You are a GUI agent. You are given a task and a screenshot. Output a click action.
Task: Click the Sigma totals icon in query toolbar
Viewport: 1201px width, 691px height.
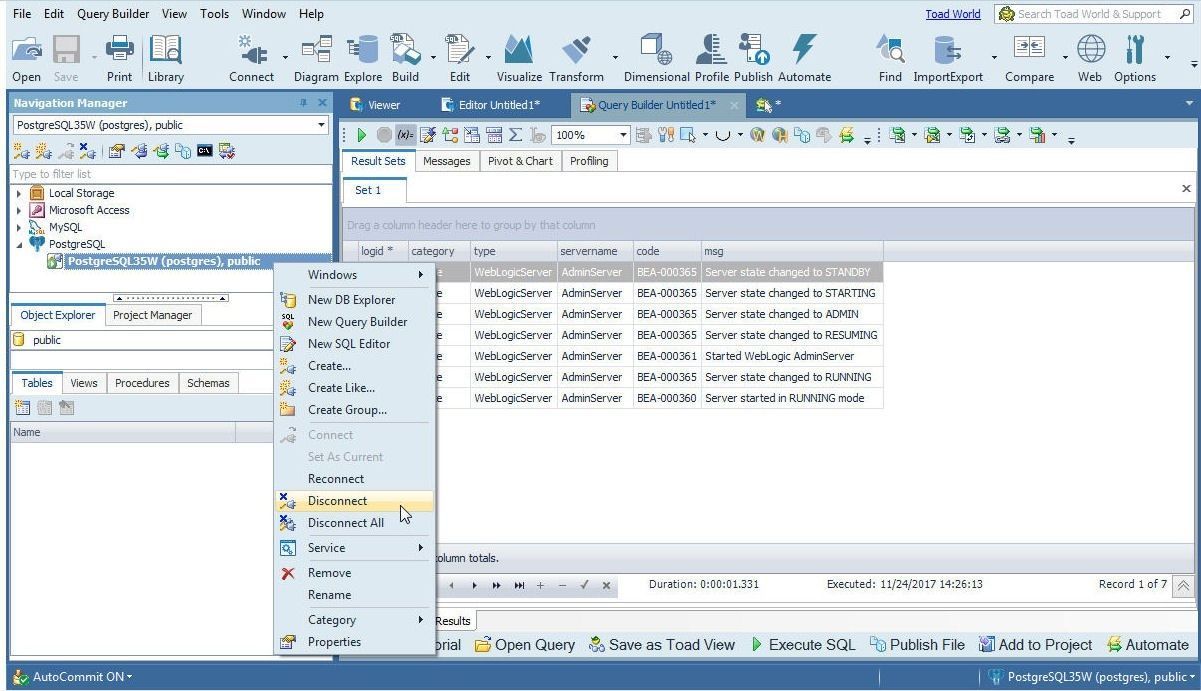[515, 135]
